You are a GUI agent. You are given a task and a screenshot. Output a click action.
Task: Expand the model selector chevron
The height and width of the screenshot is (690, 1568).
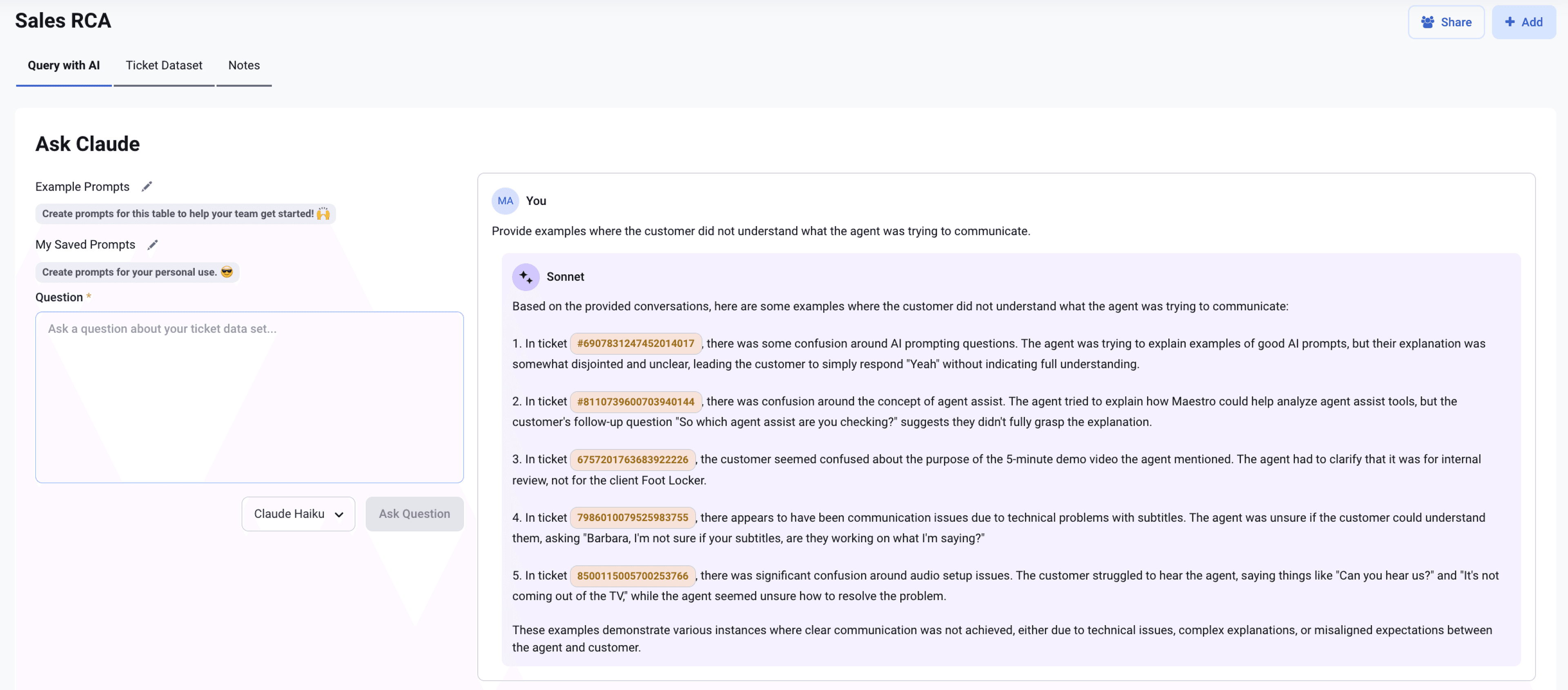click(x=339, y=514)
